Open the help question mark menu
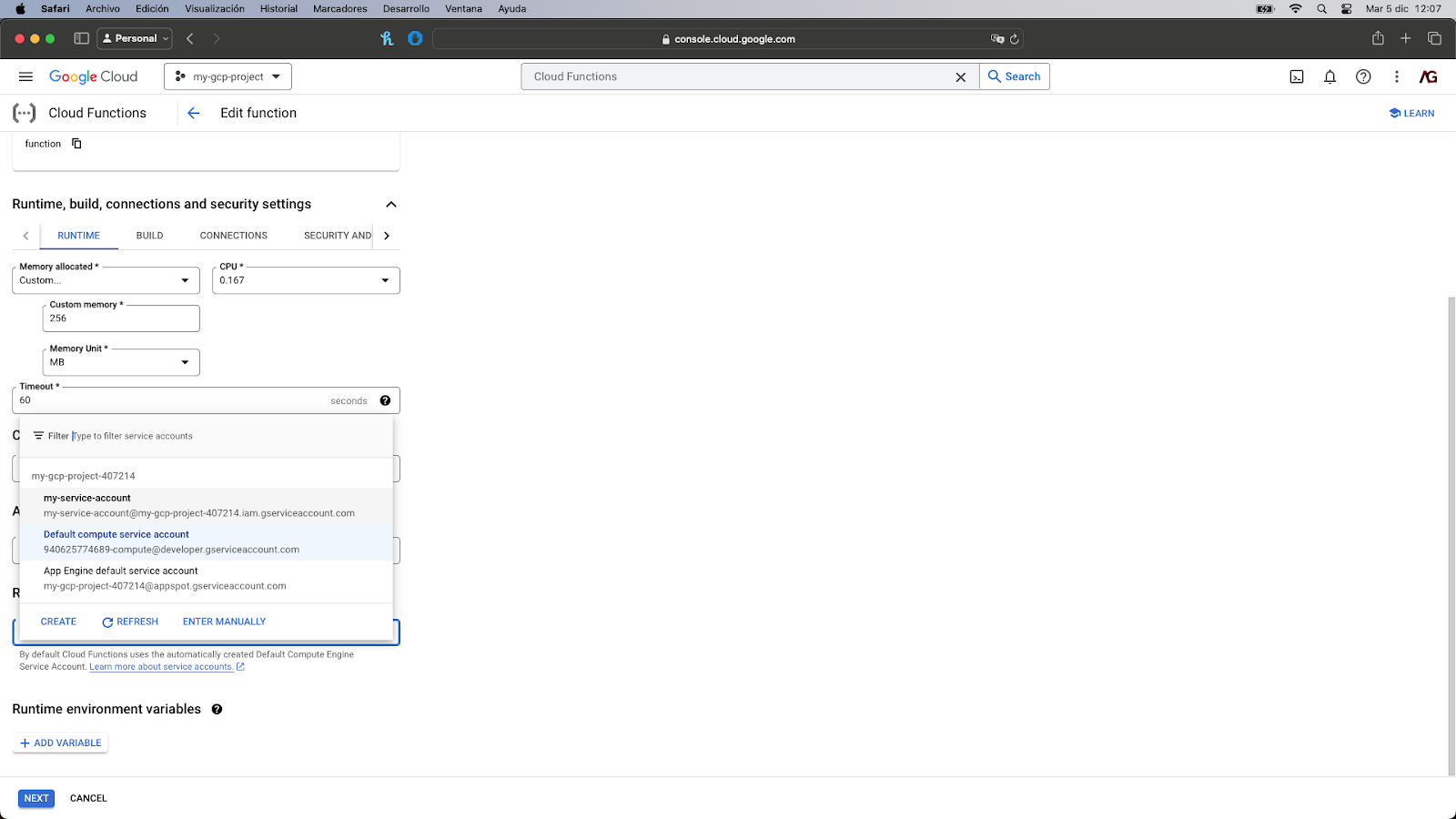The image size is (1456, 819). [x=1363, y=77]
